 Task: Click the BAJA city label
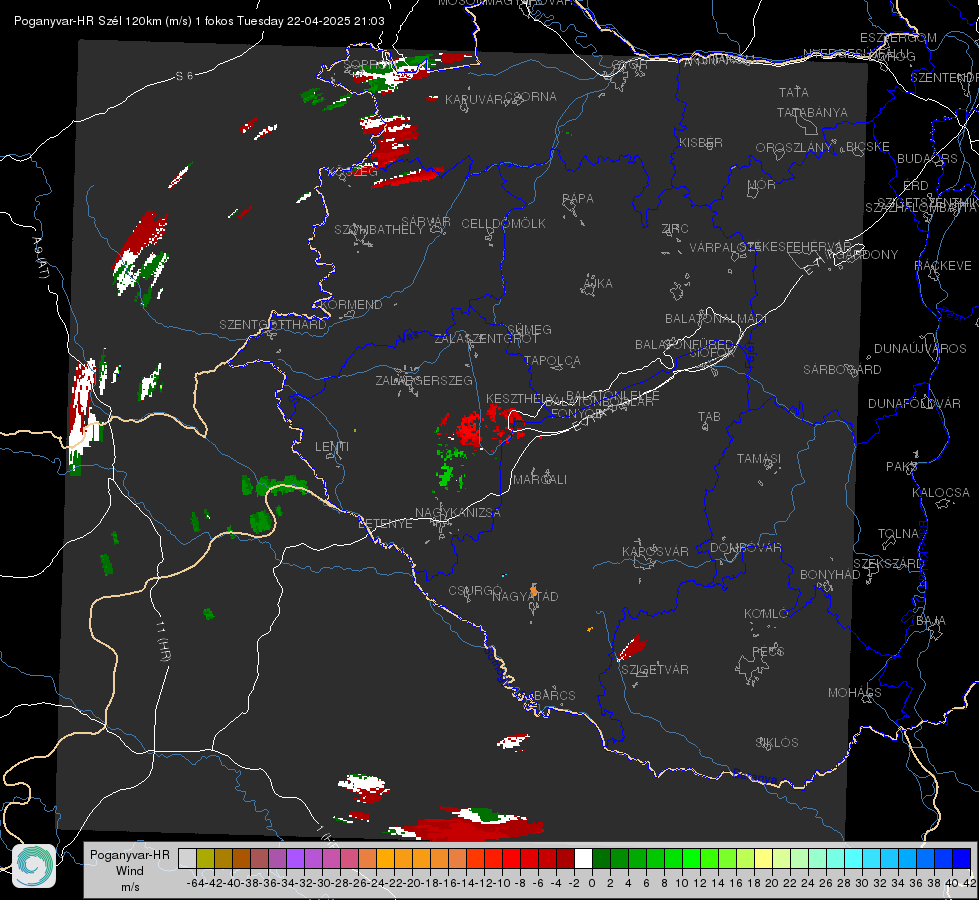click(x=931, y=621)
